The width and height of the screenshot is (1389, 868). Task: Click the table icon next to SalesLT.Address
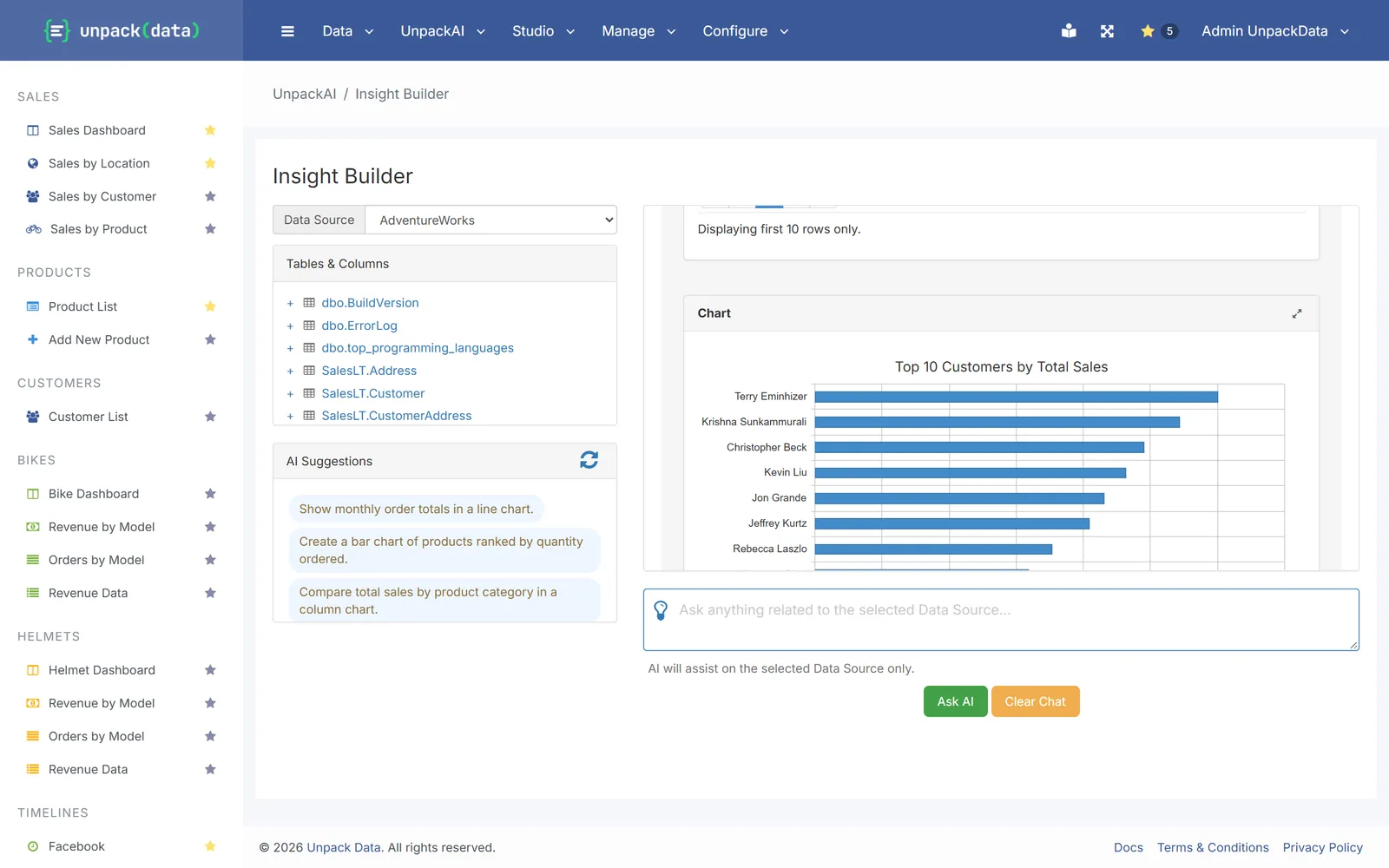click(x=309, y=371)
